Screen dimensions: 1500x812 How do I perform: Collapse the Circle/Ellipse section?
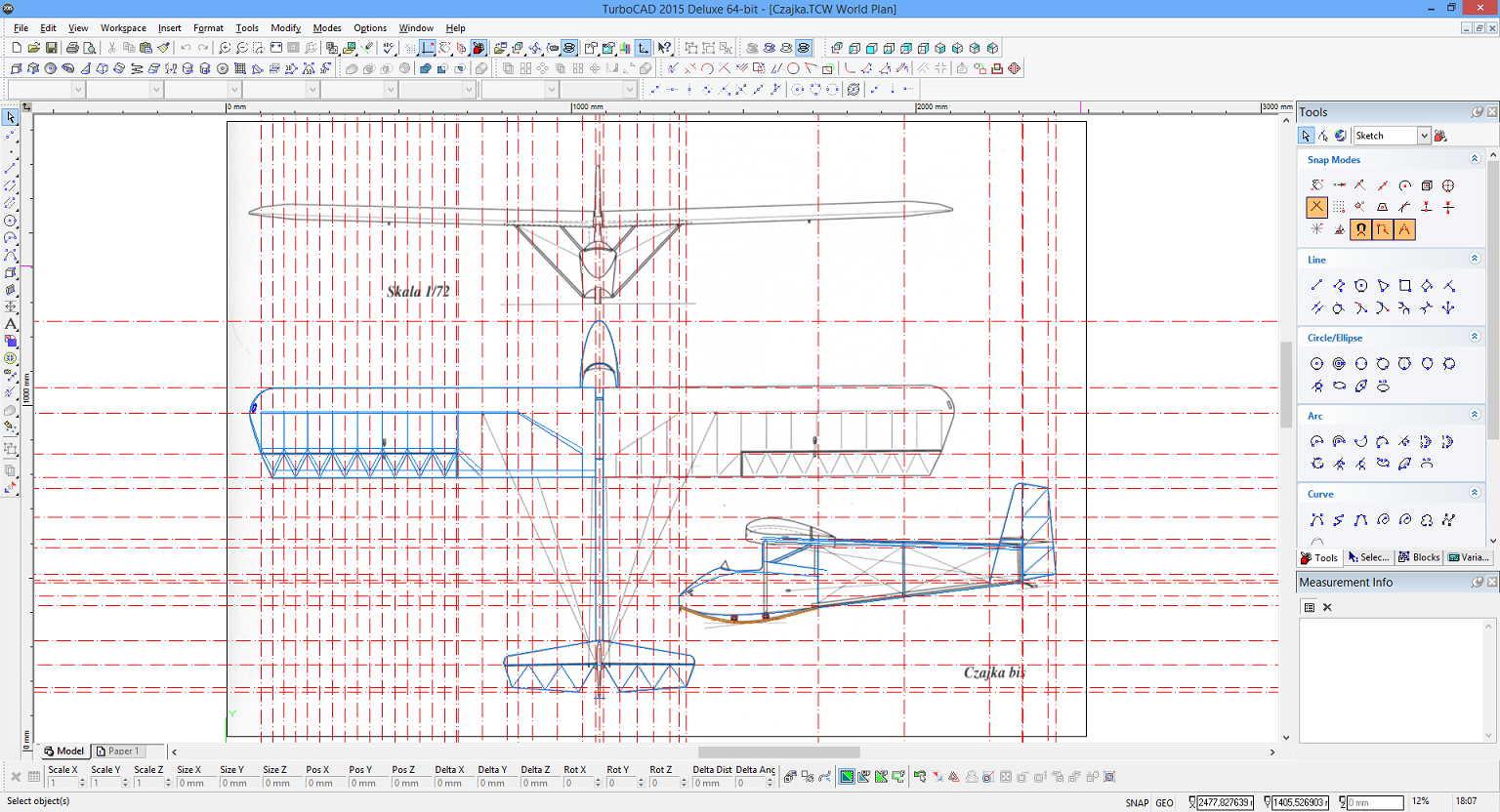pos(1475,337)
